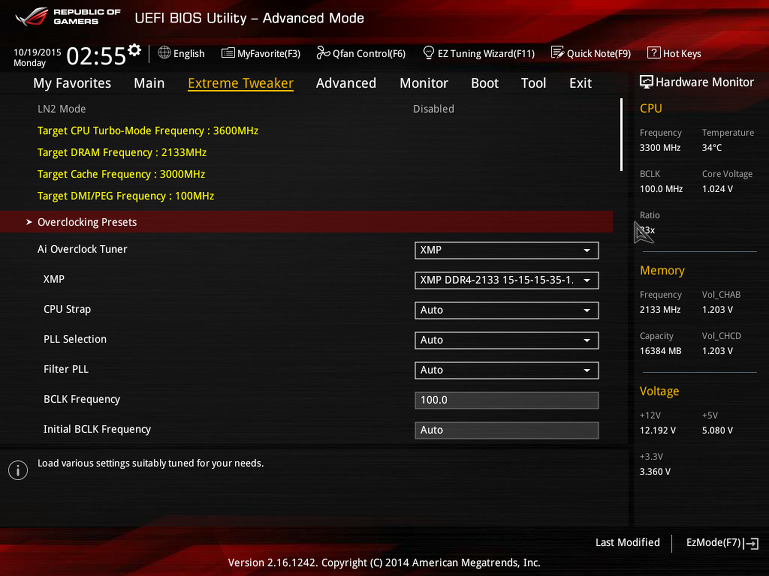Click the 10/19/2015 date display

37,52
